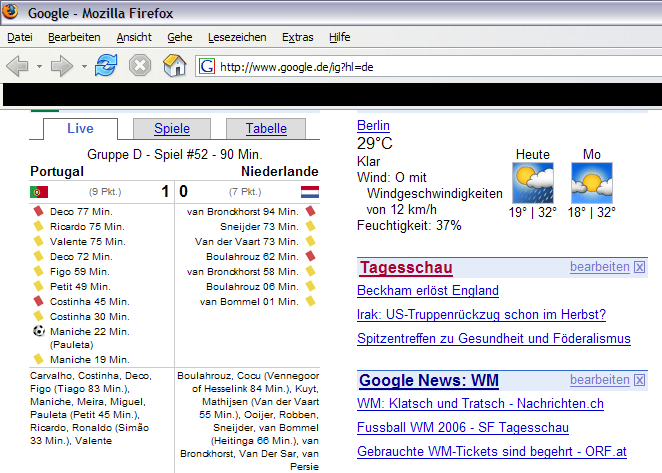Click the Niederlande team name

tap(279, 171)
